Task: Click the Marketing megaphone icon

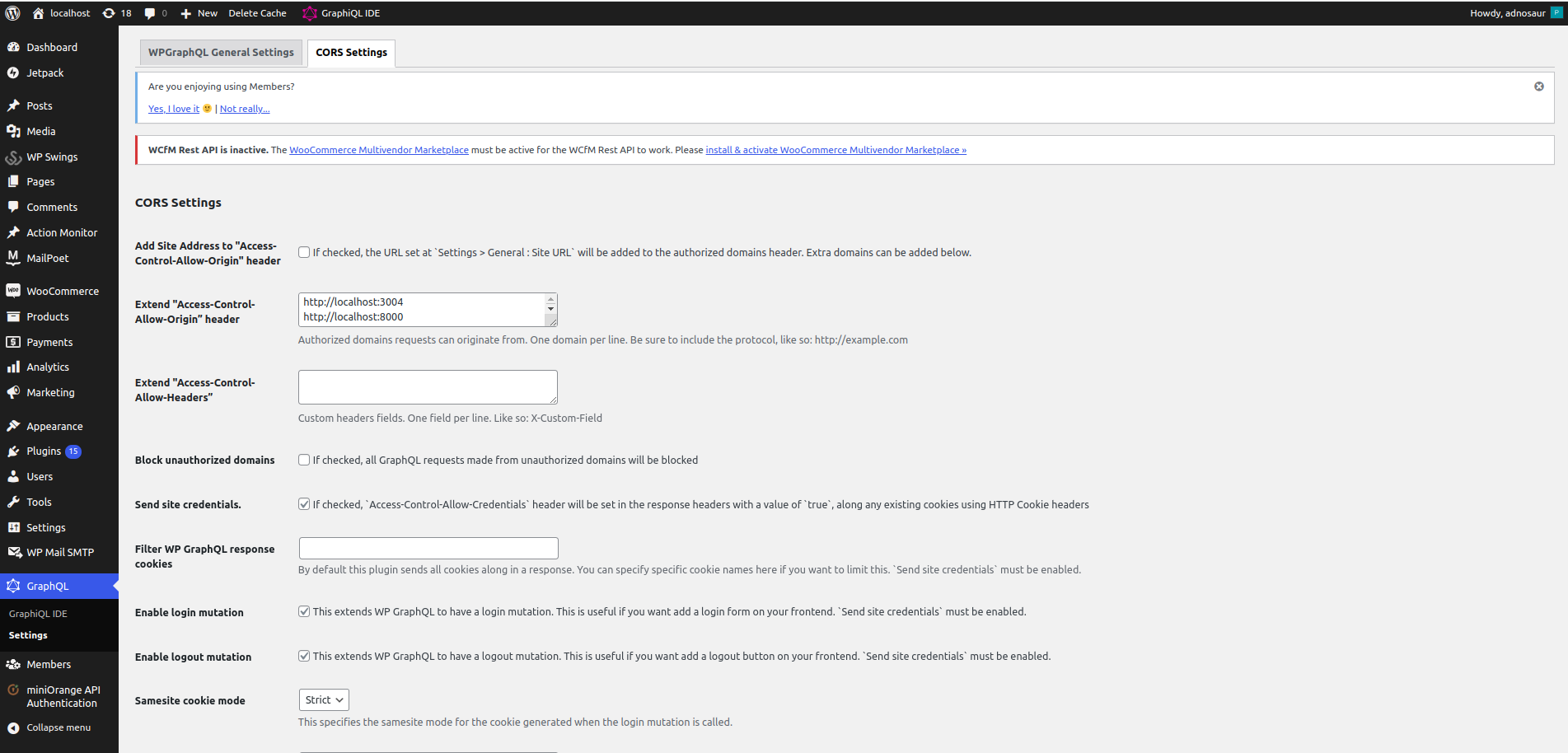Action: (13, 392)
